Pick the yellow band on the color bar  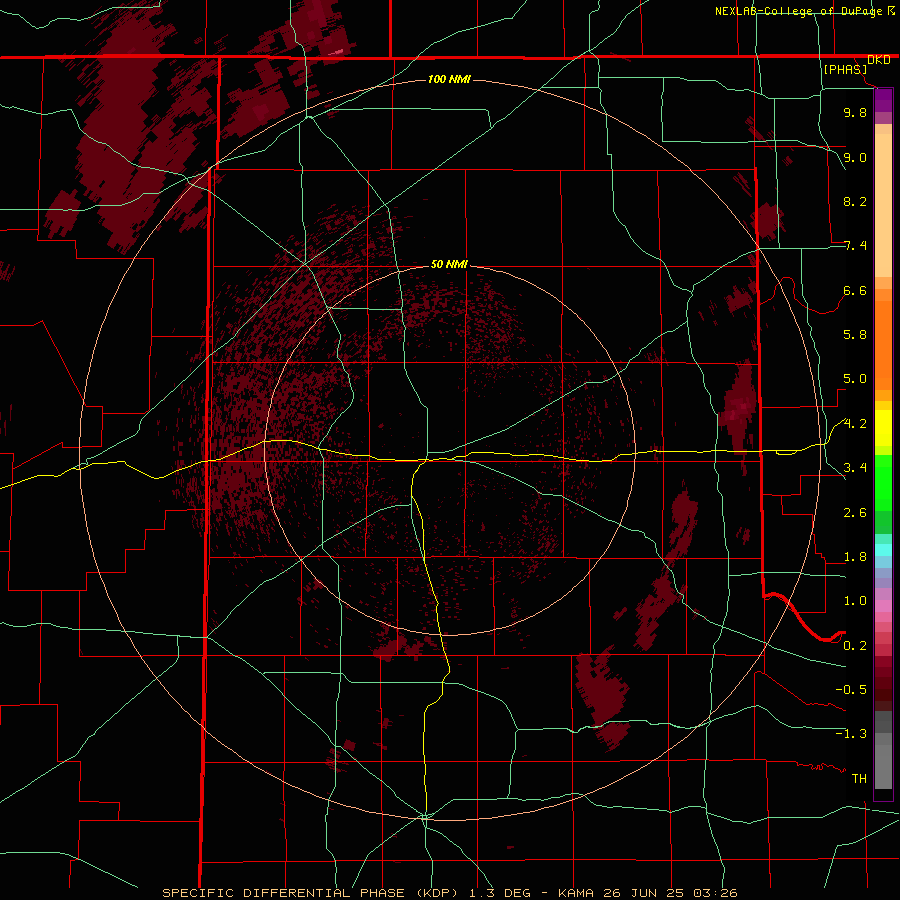883,428
